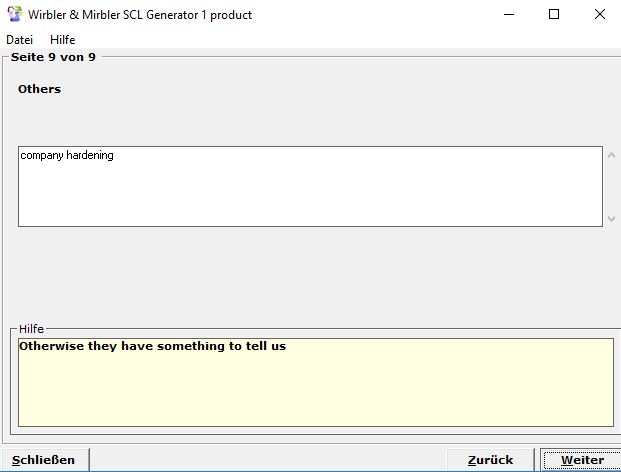
Task: Click the SCL Generator window title text
Action: tap(140, 15)
